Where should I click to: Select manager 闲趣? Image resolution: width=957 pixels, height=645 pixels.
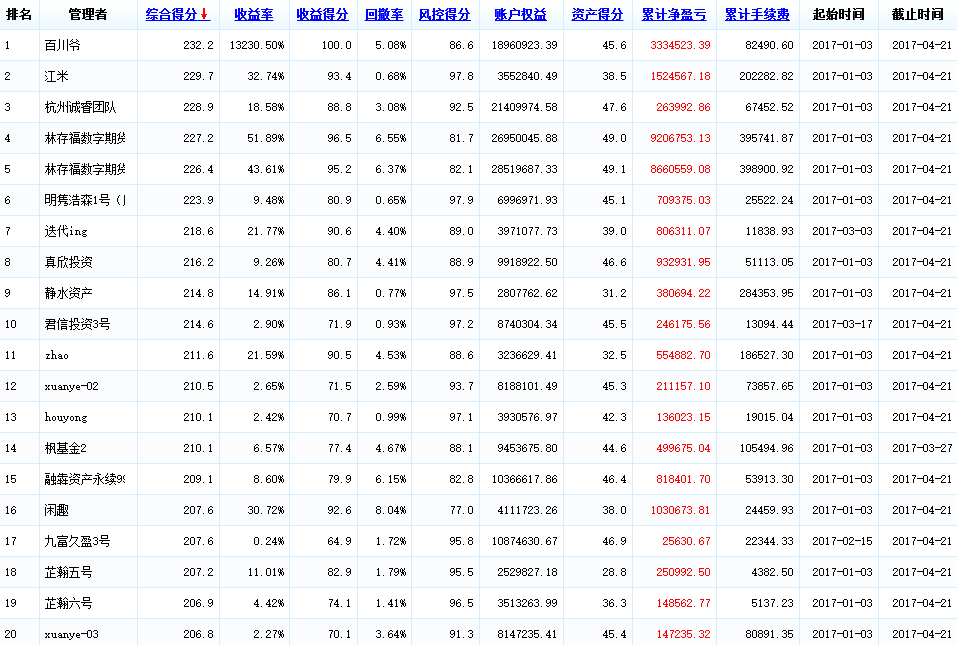(56, 510)
